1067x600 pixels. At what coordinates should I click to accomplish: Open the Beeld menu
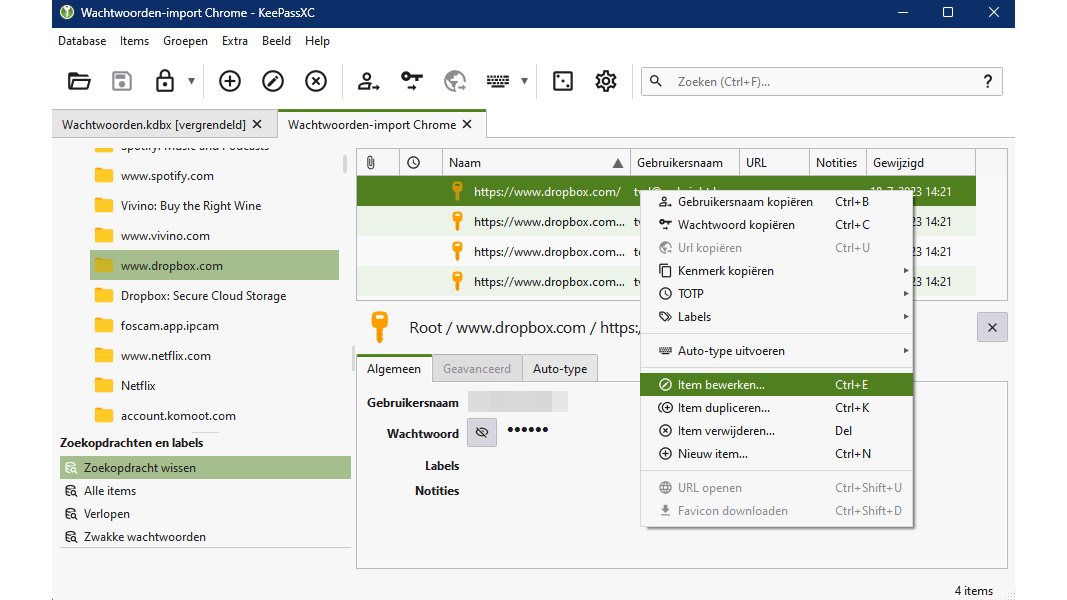click(276, 41)
